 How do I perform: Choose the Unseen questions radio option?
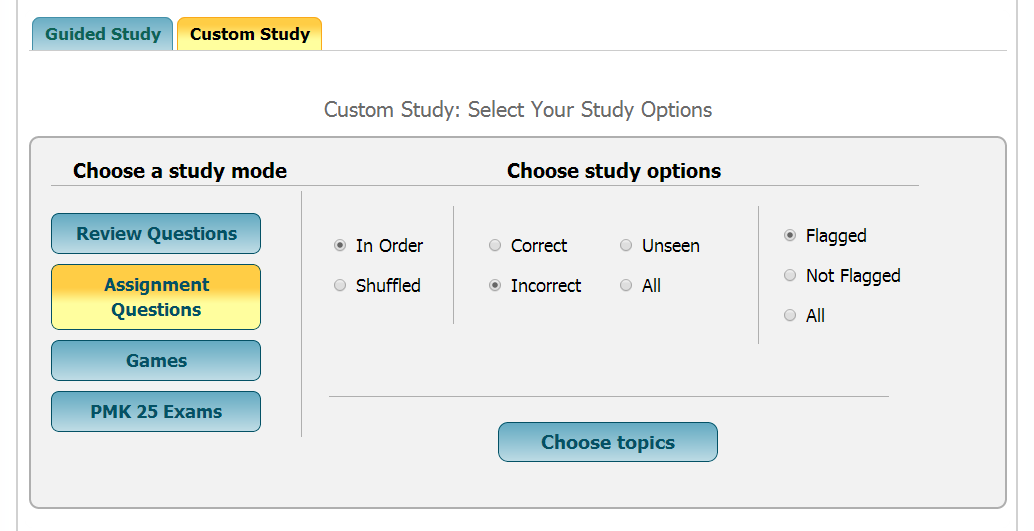626,246
